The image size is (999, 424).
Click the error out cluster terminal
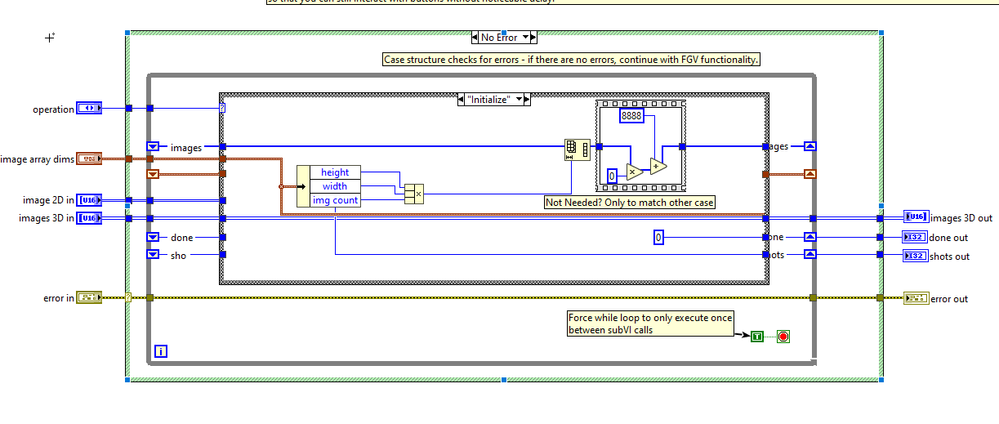coord(916,298)
